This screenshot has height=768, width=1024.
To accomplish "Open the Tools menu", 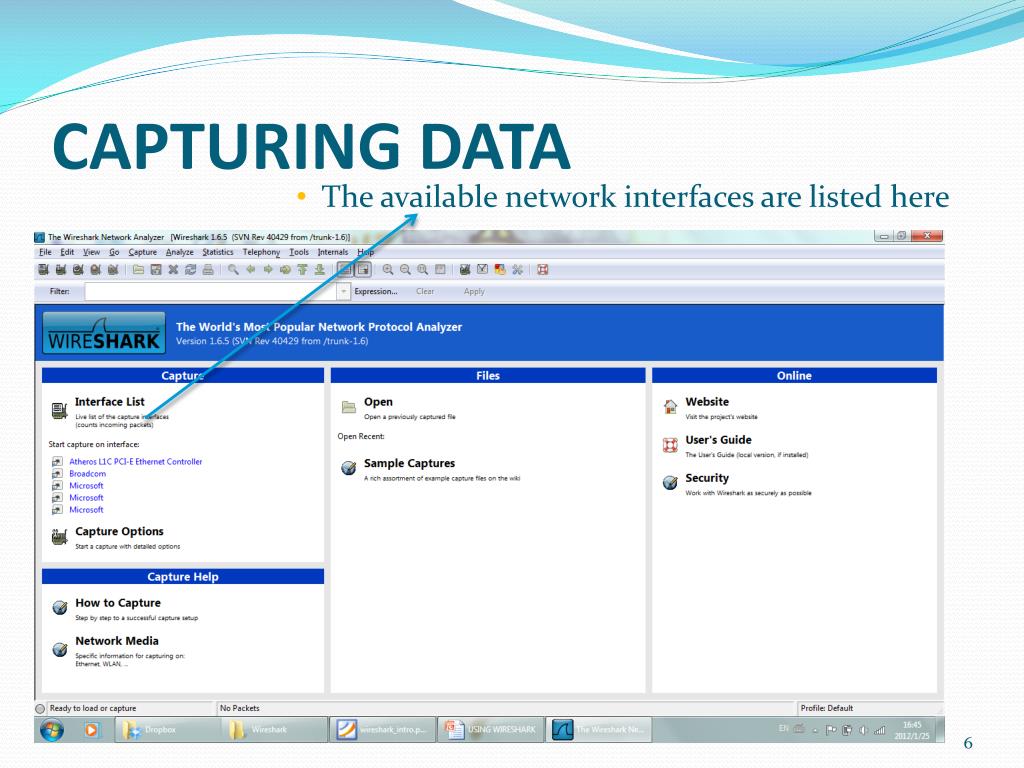I will pyautogui.click(x=299, y=252).
